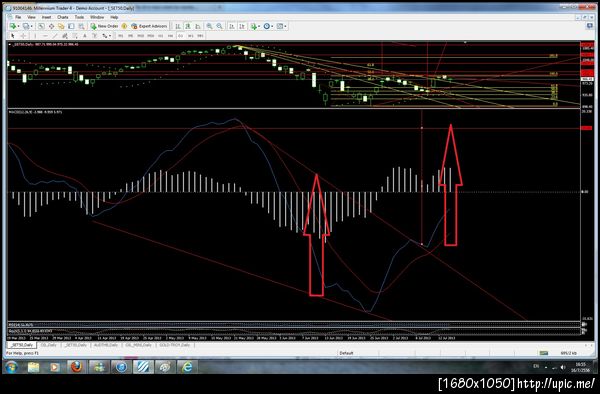Toggle Chart Shift icon

pos(242,26)
